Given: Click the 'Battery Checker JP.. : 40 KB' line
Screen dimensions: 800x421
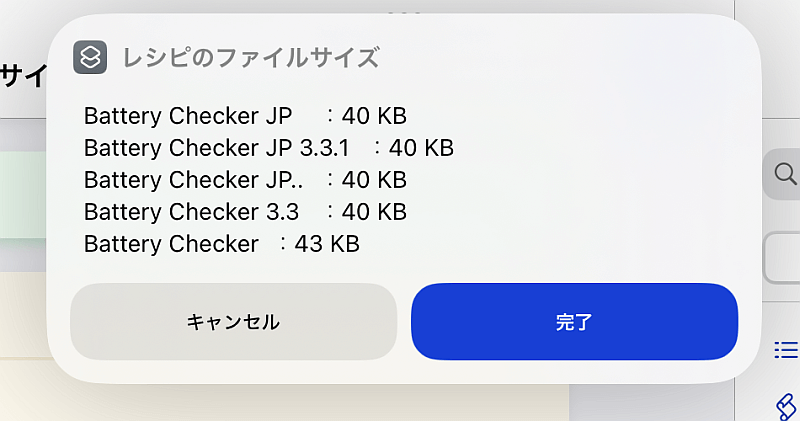Looking at the screenshot, I should [245, 180].
